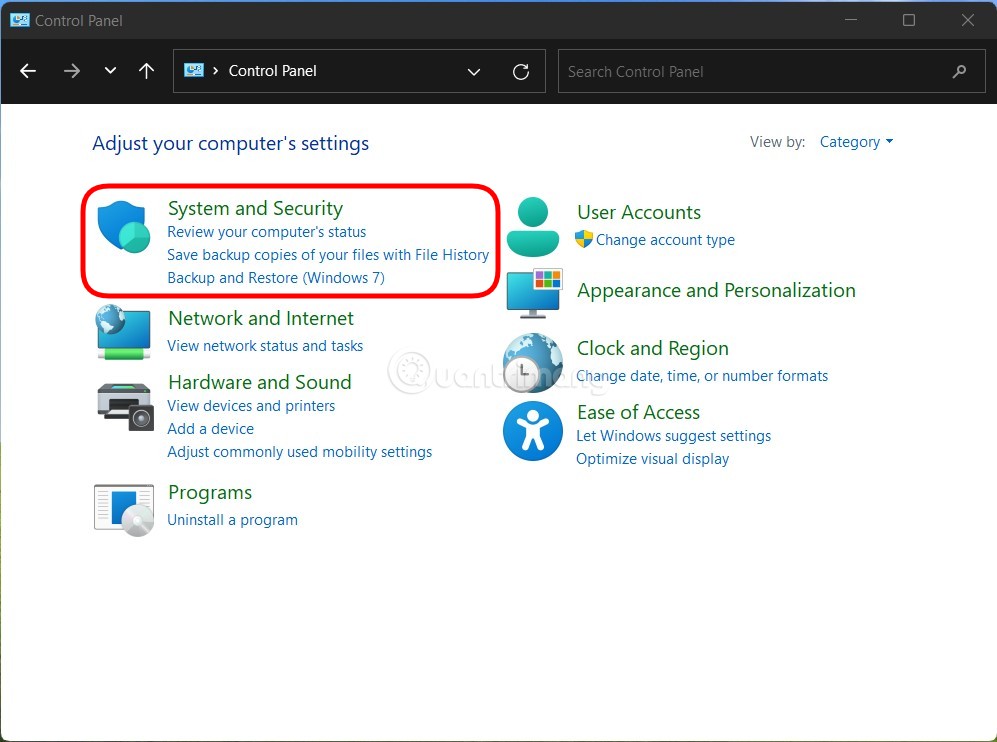Click the System and Security shield icon
This screenshot has height=742, width=997.
tap(124, 226)
